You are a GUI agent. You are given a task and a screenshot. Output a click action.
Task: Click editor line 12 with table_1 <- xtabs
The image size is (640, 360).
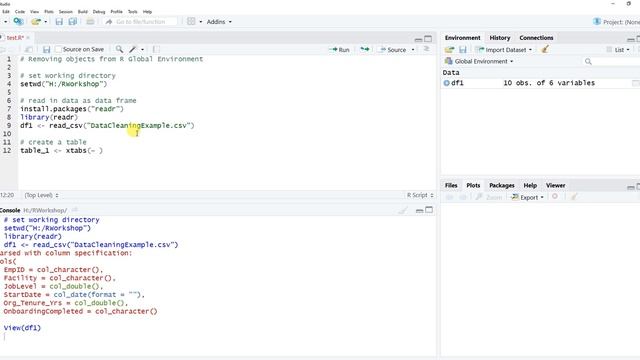61,151
